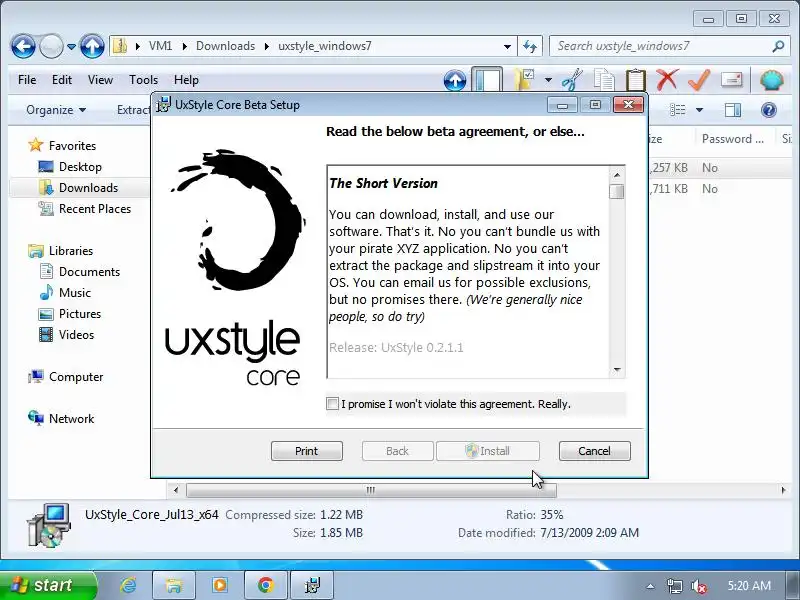Click the scissors Cut icon
This screenshot has width=800, height=600.
click(x=572, y=80)
